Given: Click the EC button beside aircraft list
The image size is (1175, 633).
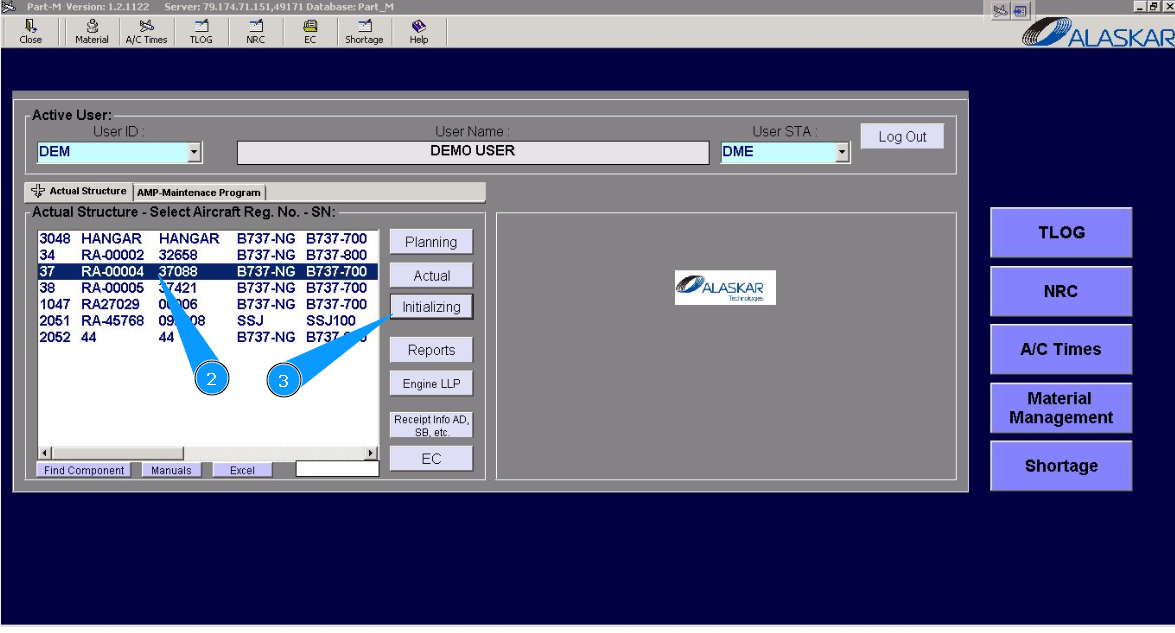Looking at the screenshot, I should pos(431,458).
